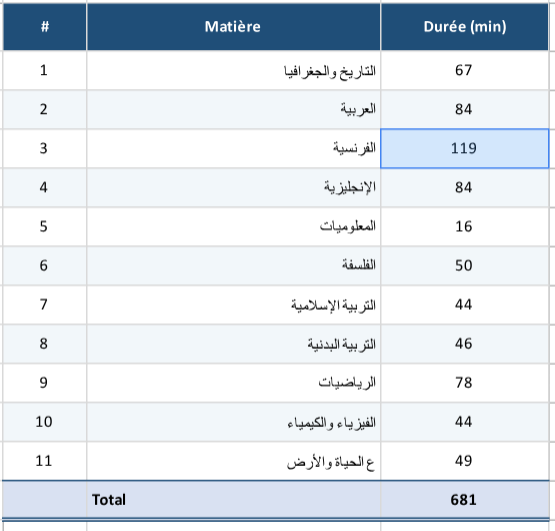Select the duration 84 for العربية
Image resolution: width=555 pixels, height=531 pixels.
click(x=465, y=109)
